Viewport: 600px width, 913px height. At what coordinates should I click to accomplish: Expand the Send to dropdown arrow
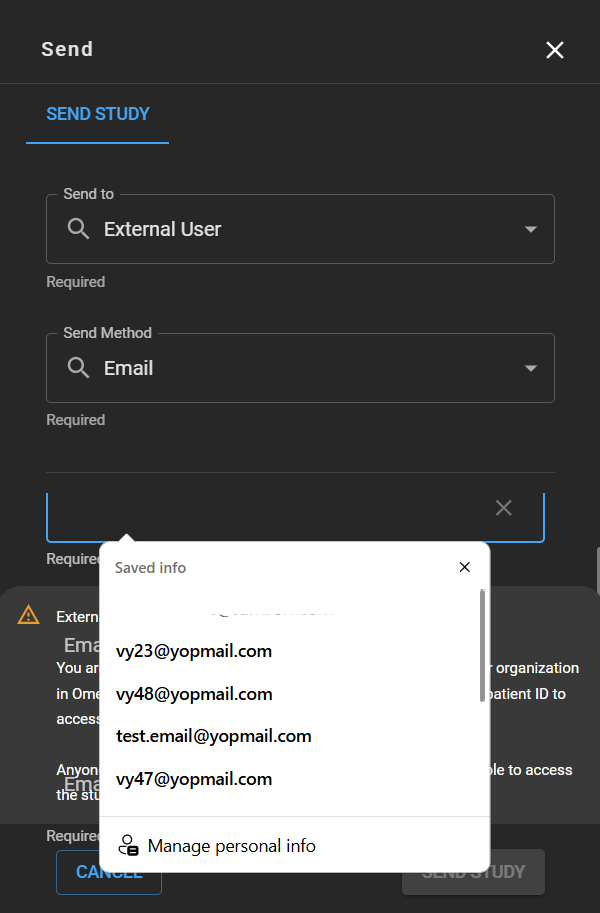(x=531, y=229)
